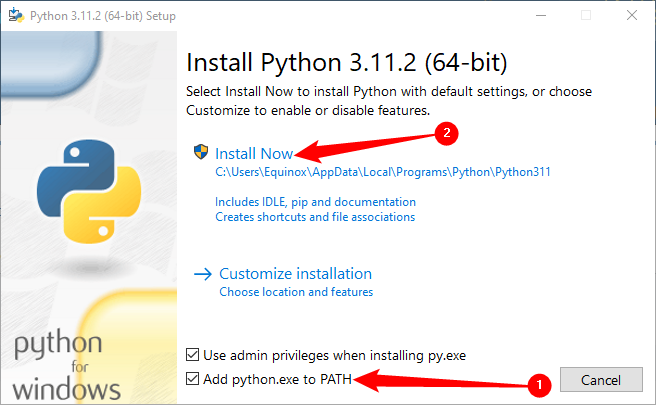The width and height of the screenshot is (656, 405).
Task: Click the shield icon beside Install Now
Action: point(202,153)
